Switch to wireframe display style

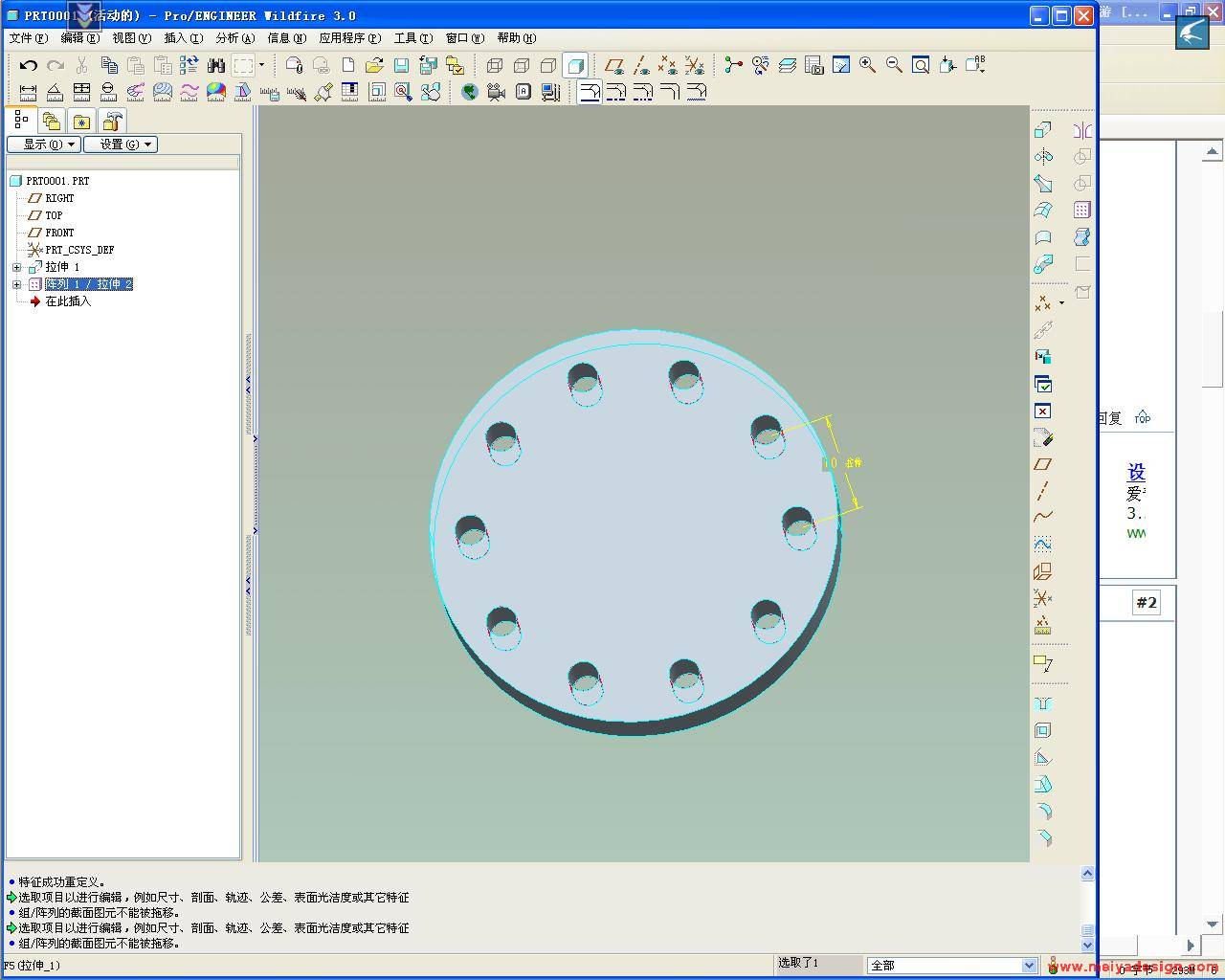(495, 65)
